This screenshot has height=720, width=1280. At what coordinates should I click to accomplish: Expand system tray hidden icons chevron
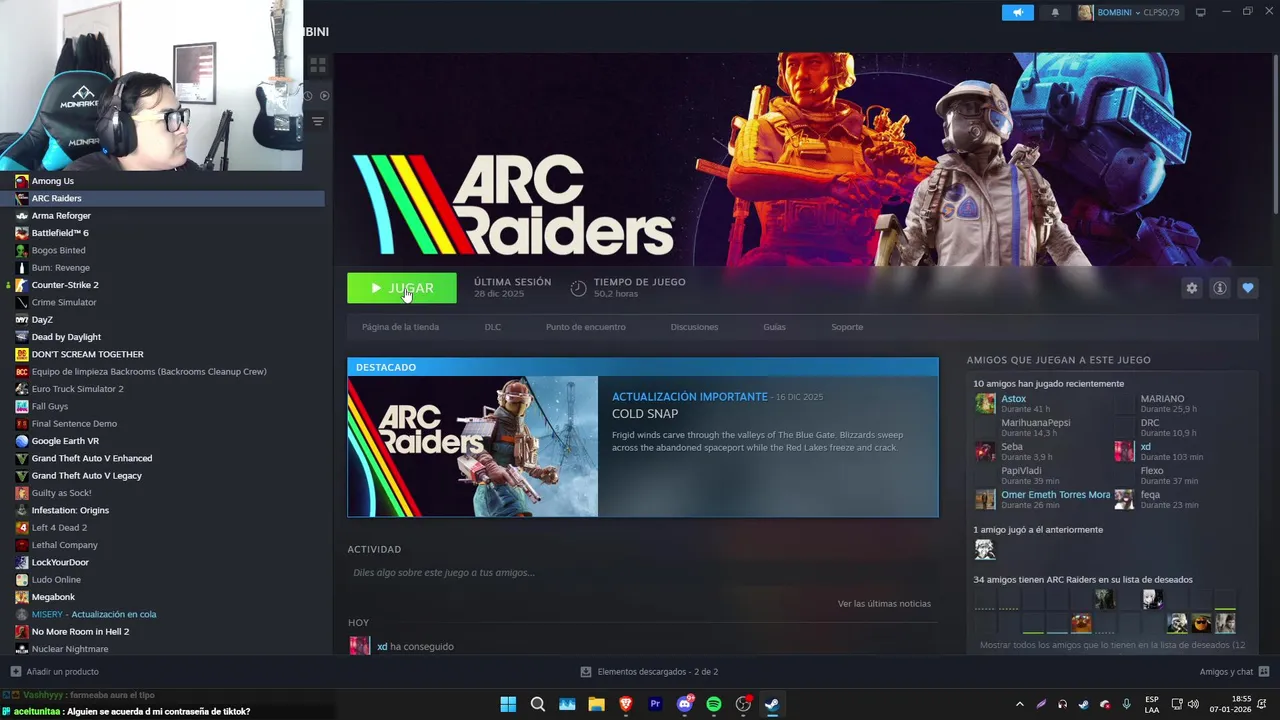[x=1019, y=704]
